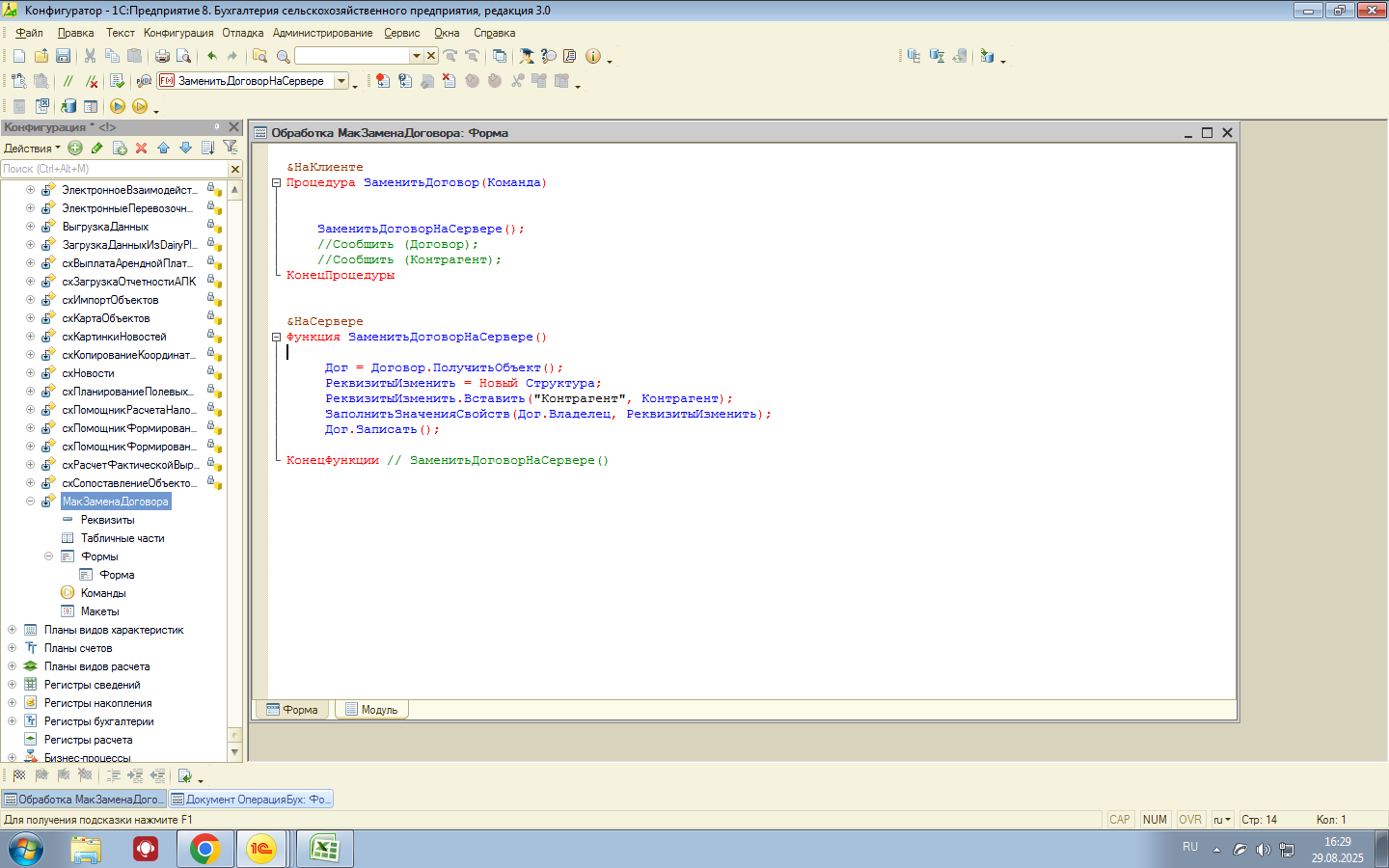Move item up with blue arrow

[x=163, y=148]
